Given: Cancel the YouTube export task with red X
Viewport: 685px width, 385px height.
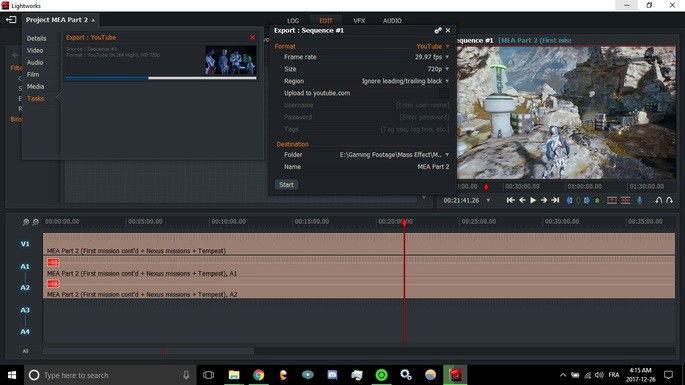Looking at the screenshot, I should [252, 37].
